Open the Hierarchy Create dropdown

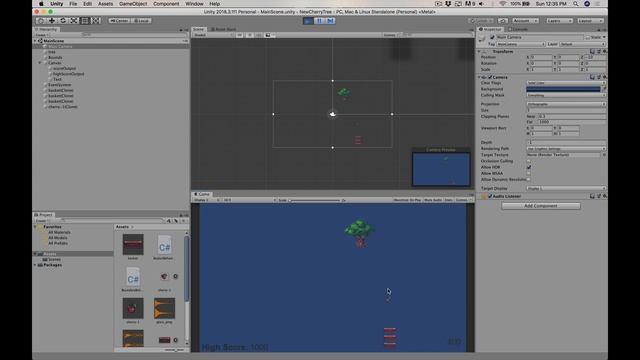(x=42, y=35)
